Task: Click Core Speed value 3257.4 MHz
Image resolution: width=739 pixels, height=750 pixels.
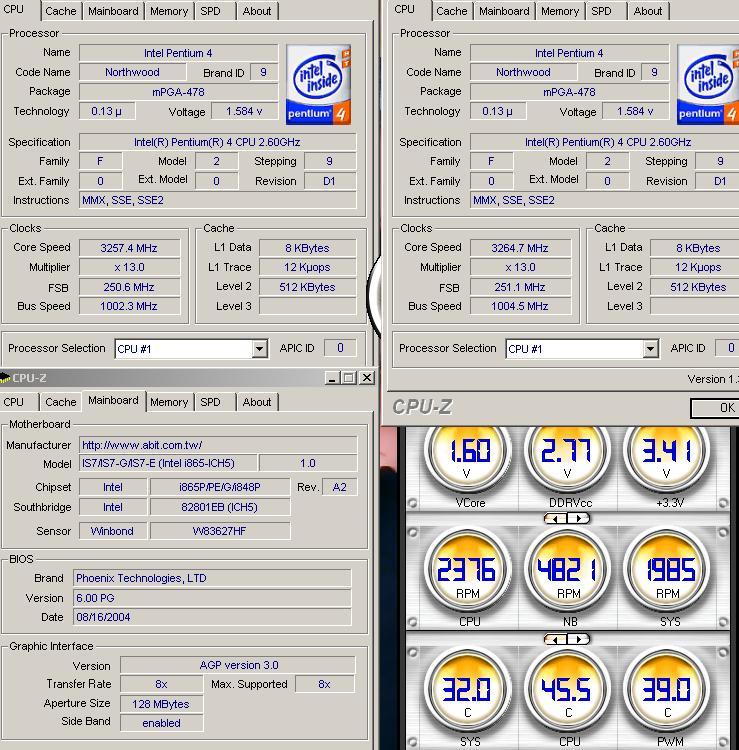Action: click(130, 248)
